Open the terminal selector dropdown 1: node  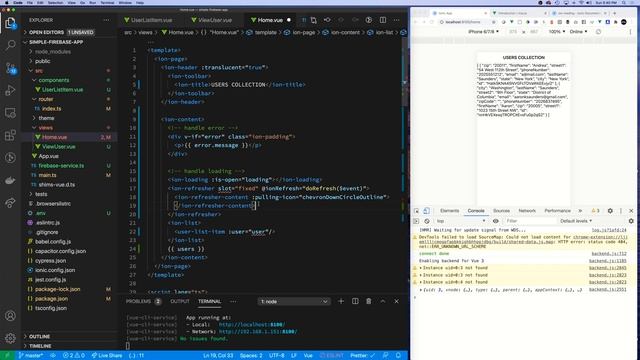pos(293,301)
